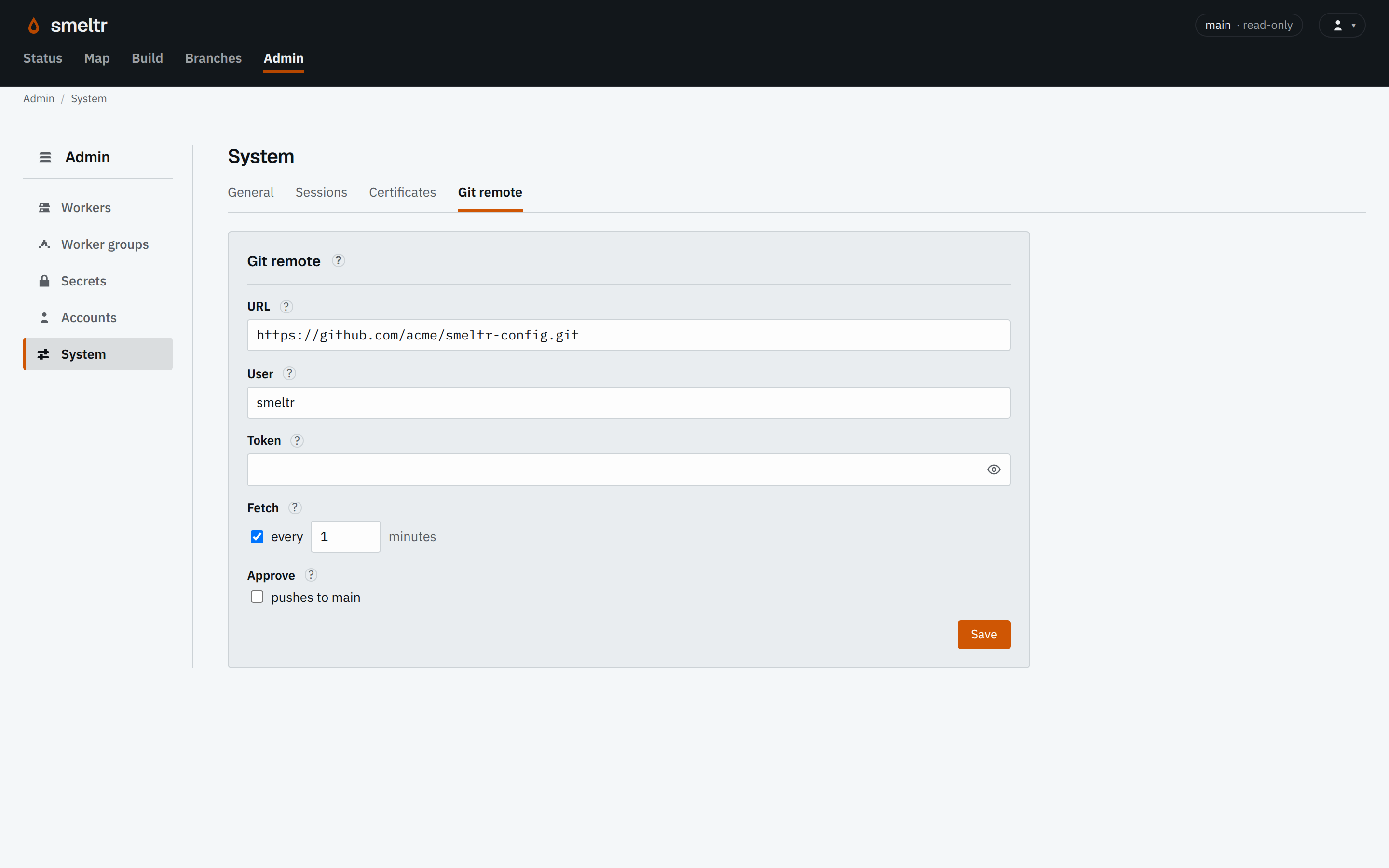Click the 'pushes to main' label
Viewport: 1389px width, 868px height.
(316, 597)
